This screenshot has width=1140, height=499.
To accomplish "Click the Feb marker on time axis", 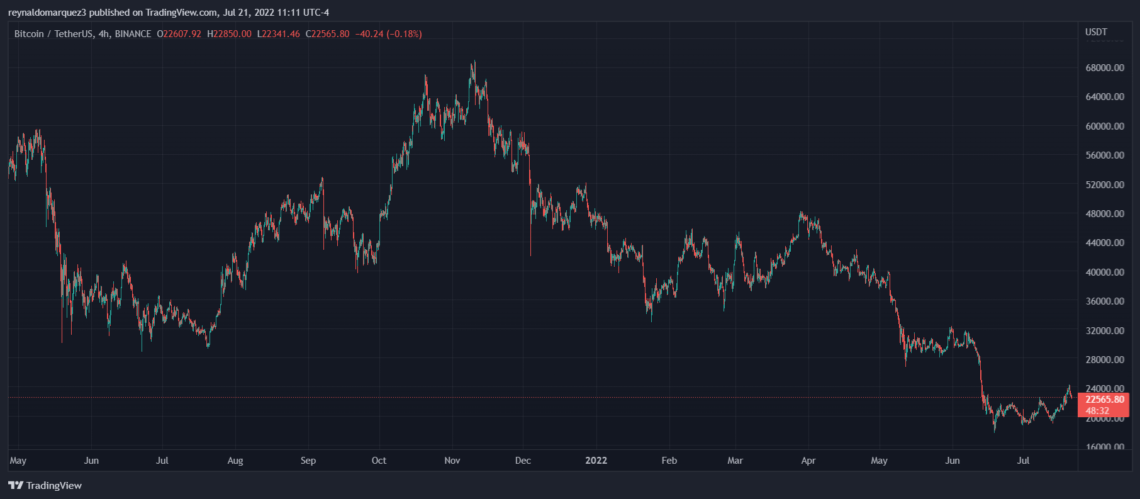I will pyautogui.click(x=669, y=462).
